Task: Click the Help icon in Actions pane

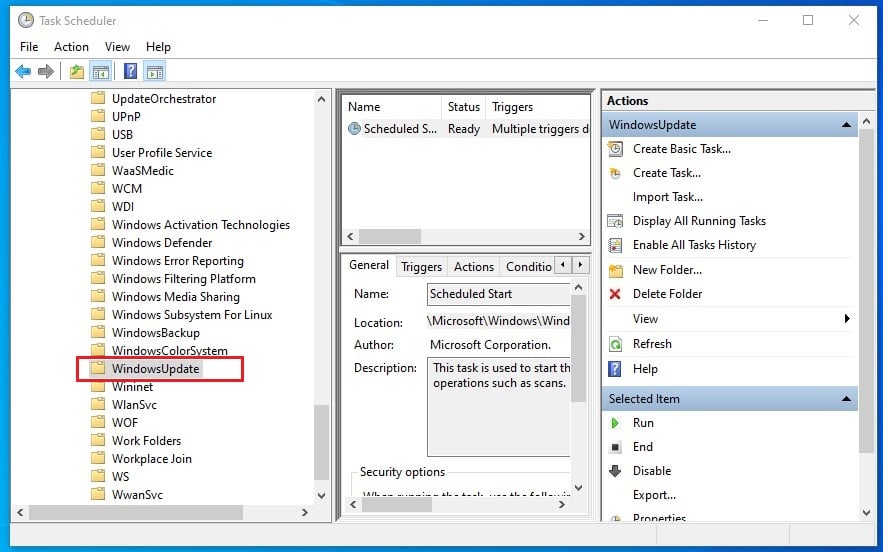Action: click(615, 369)
